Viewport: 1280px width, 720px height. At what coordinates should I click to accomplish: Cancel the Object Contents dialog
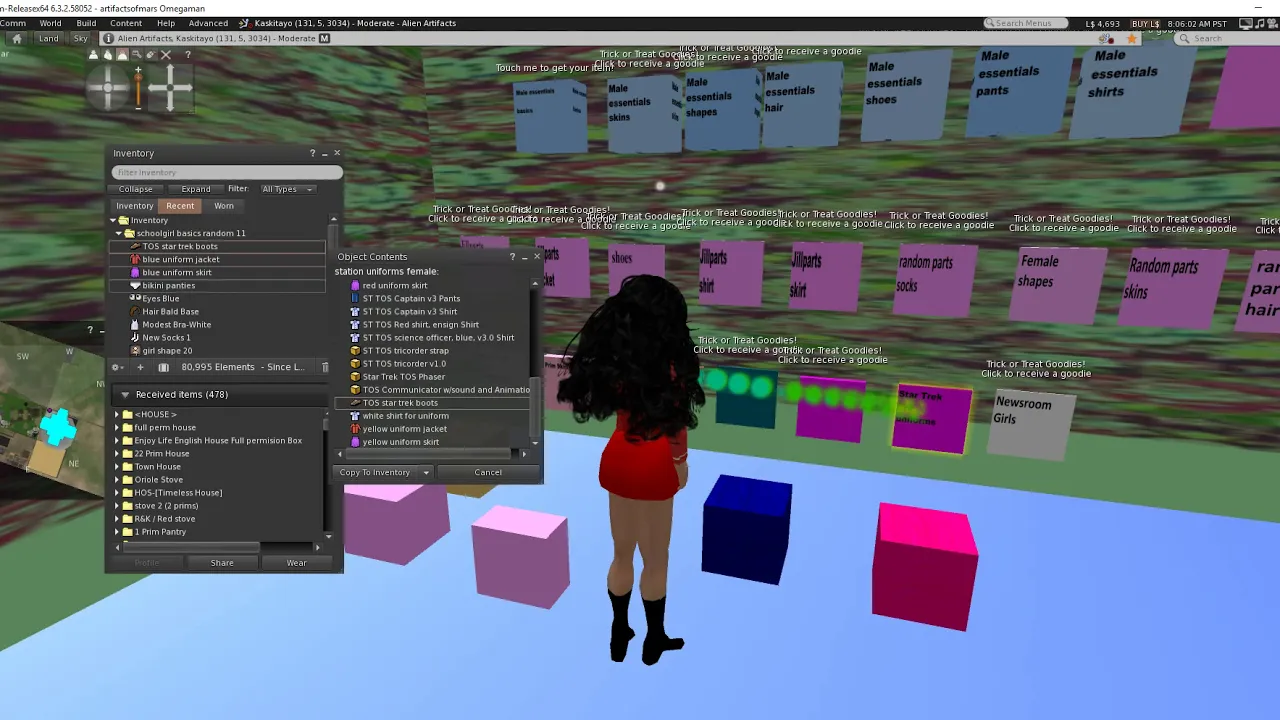click(x=488, y=473)
